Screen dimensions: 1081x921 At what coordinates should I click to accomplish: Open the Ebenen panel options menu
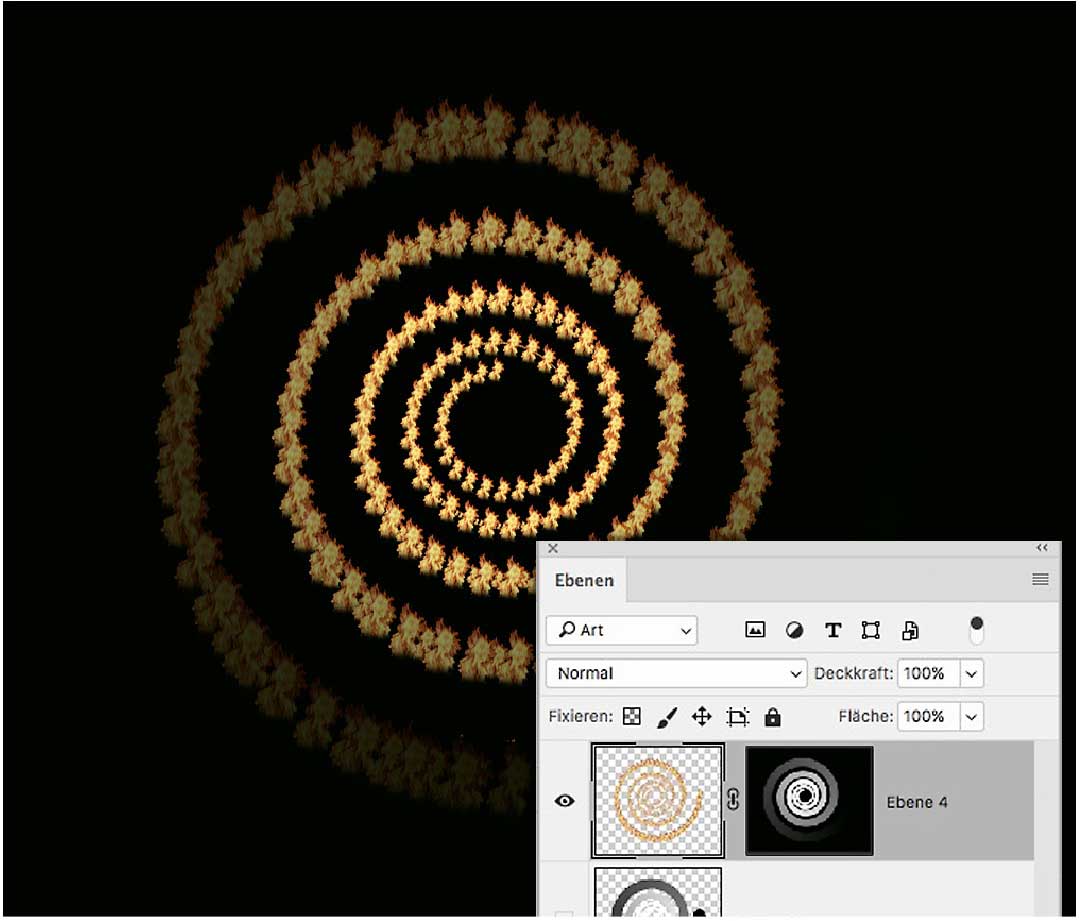click(1040, 580)
